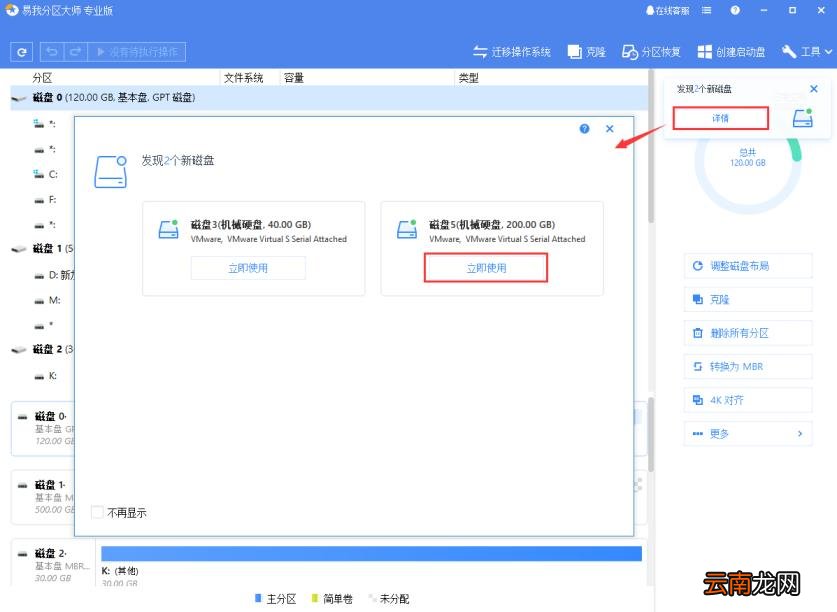837x612 pixels.
Task: Click 克隆 in the right operations panel
Action: [x=748, y=300]
